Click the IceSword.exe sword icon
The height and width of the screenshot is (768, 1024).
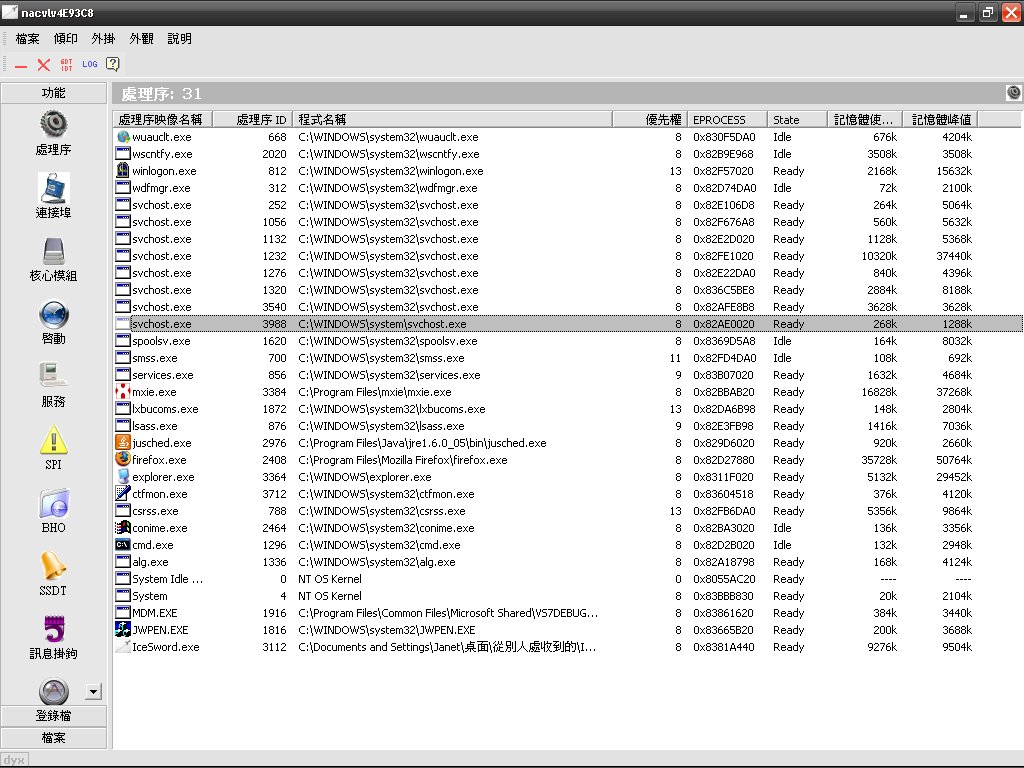[x=122, y=646]
